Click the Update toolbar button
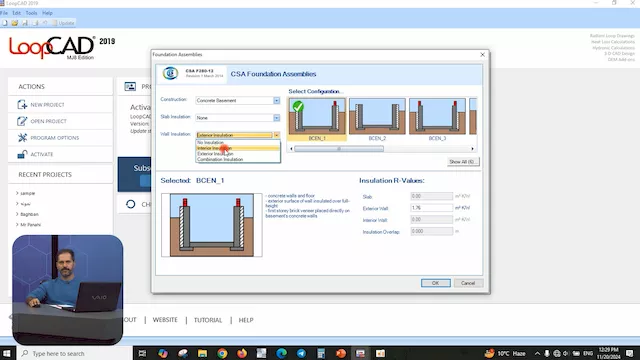The height and width of the screenshot is (360, 640). [63, 23]
